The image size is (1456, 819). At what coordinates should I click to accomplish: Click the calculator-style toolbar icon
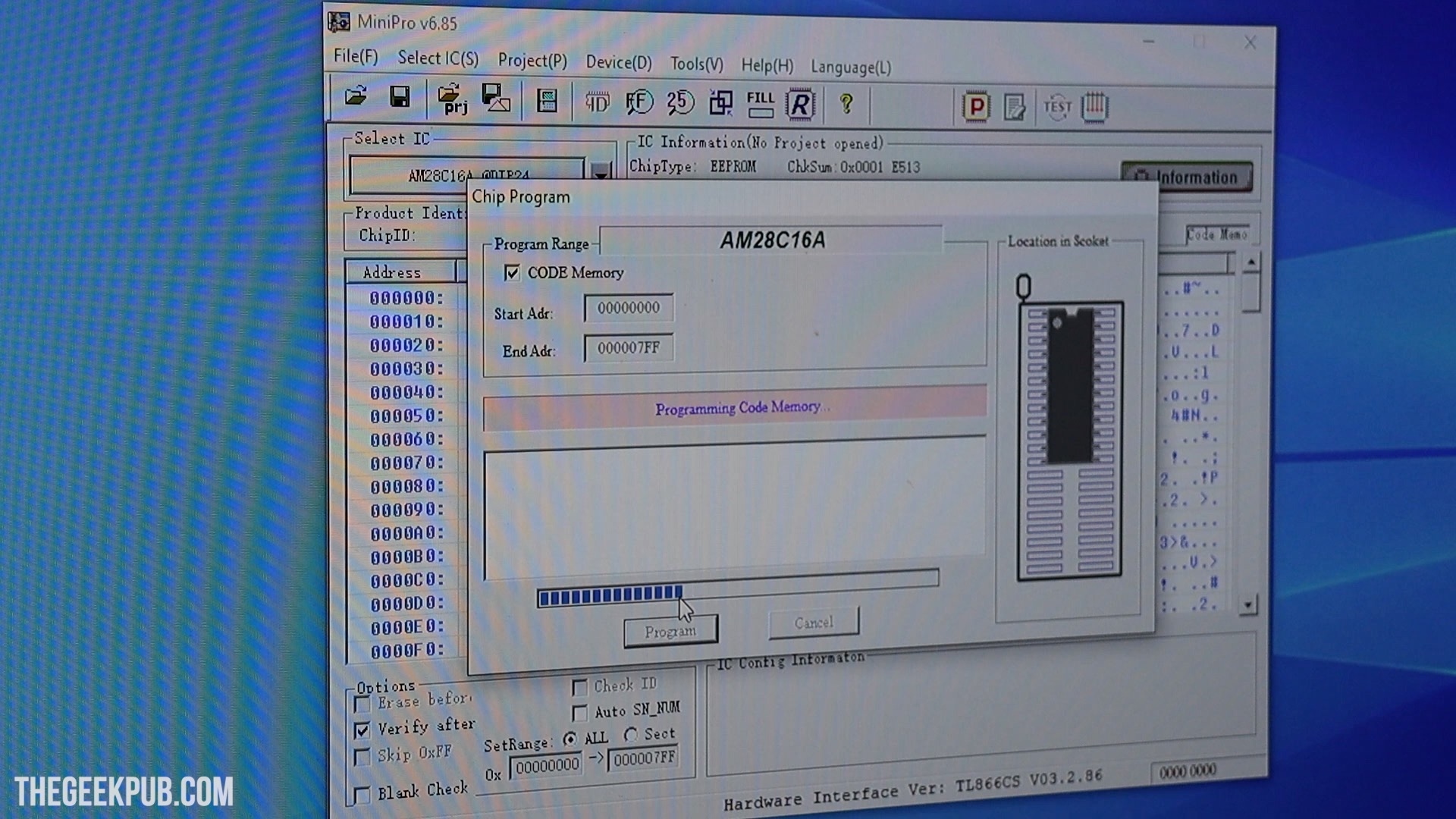547,101
